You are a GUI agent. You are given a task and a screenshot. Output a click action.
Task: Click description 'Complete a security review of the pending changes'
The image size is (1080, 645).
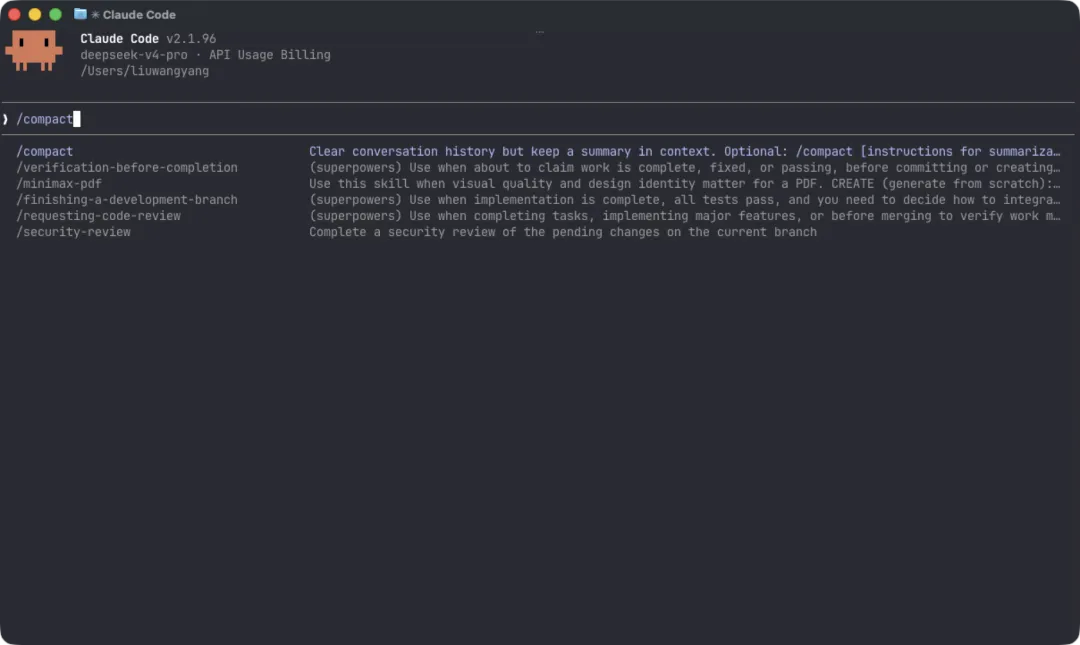coord(563,232)
